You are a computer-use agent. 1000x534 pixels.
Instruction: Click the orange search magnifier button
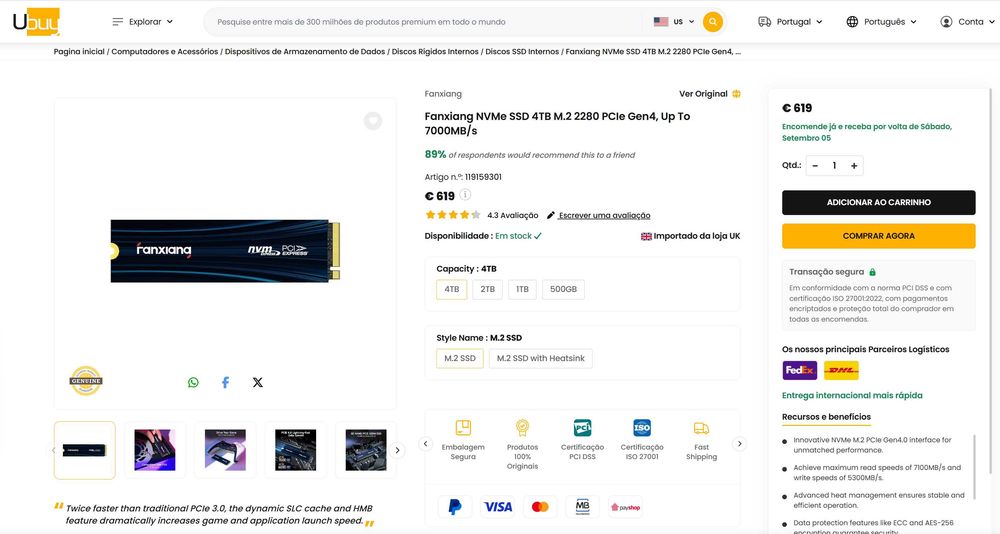pos(712,22)
